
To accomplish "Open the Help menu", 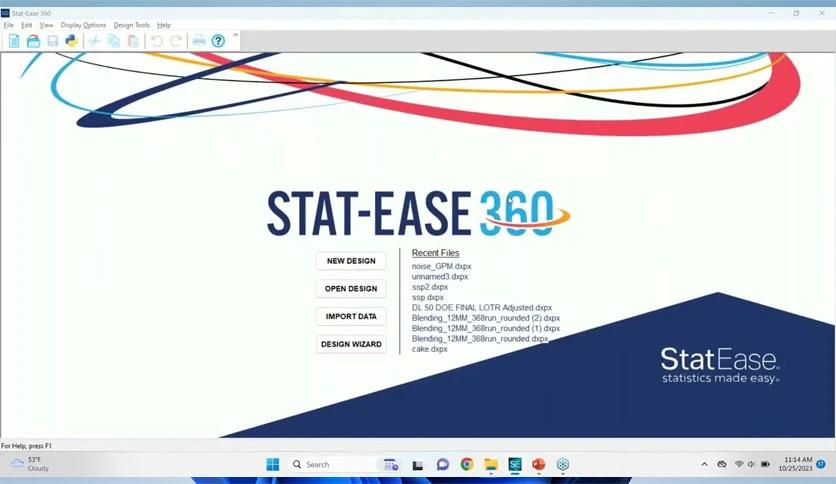I will (164, 25).
